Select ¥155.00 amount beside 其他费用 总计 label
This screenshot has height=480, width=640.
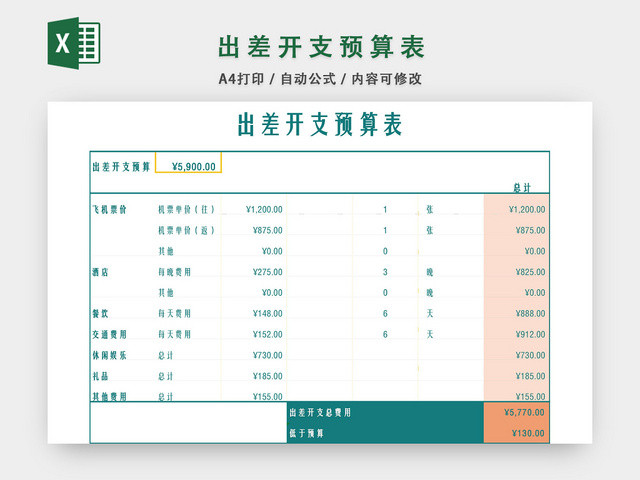coord(267,397)
